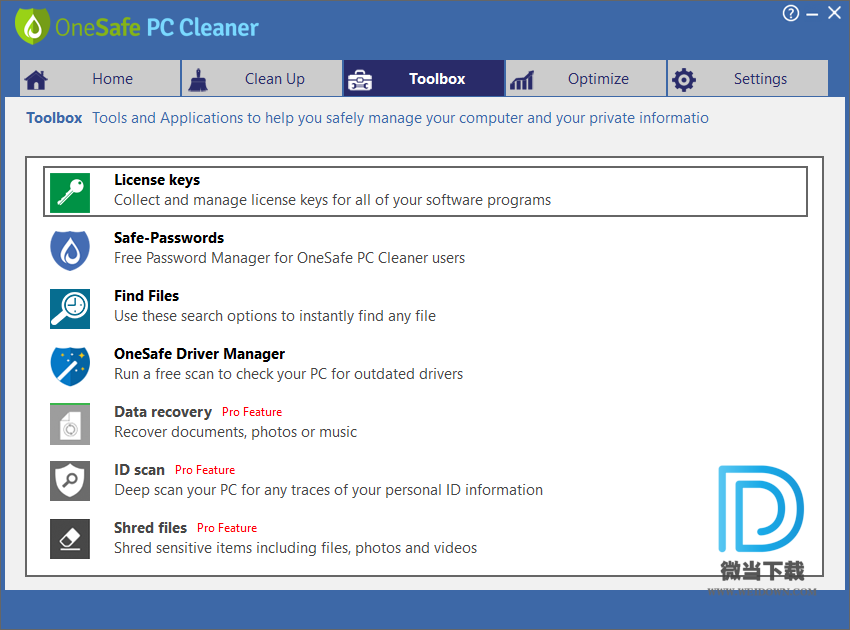Open the ID scan shield icon
Screen dimensions: 850x630
click(70, 481)
